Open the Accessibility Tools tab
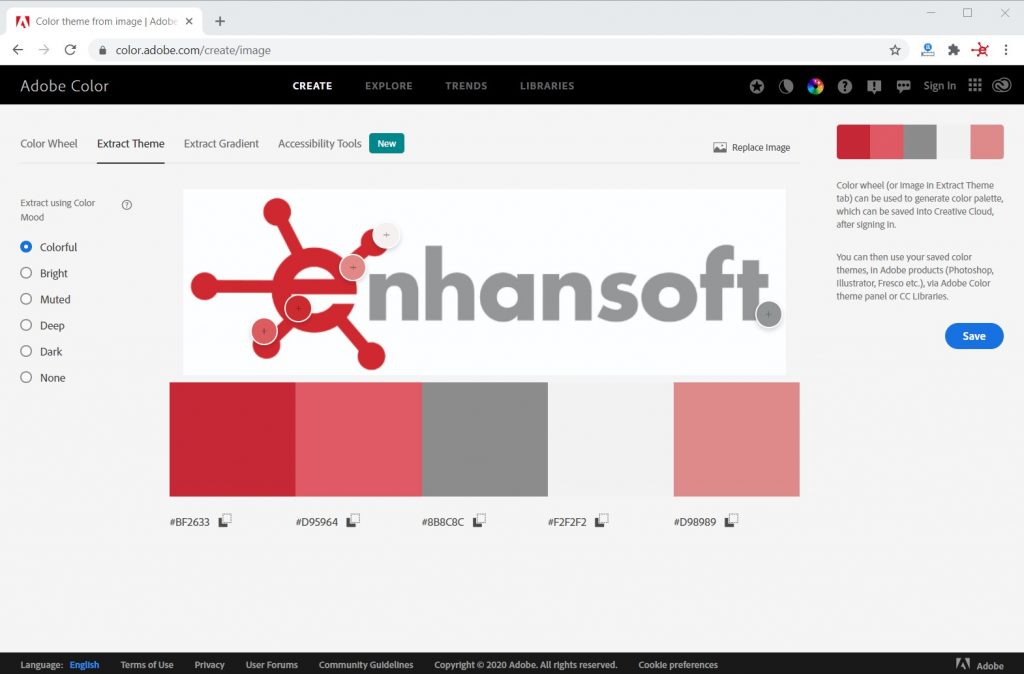 [319, 144]
